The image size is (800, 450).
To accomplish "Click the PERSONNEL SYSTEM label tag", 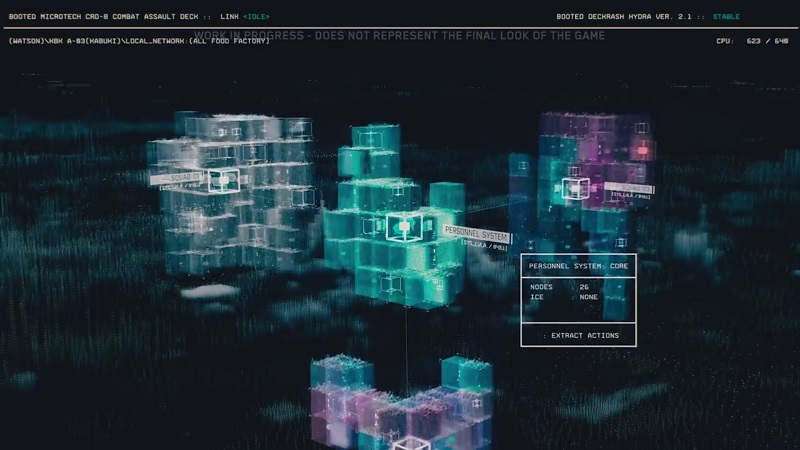I will [476, 231].
